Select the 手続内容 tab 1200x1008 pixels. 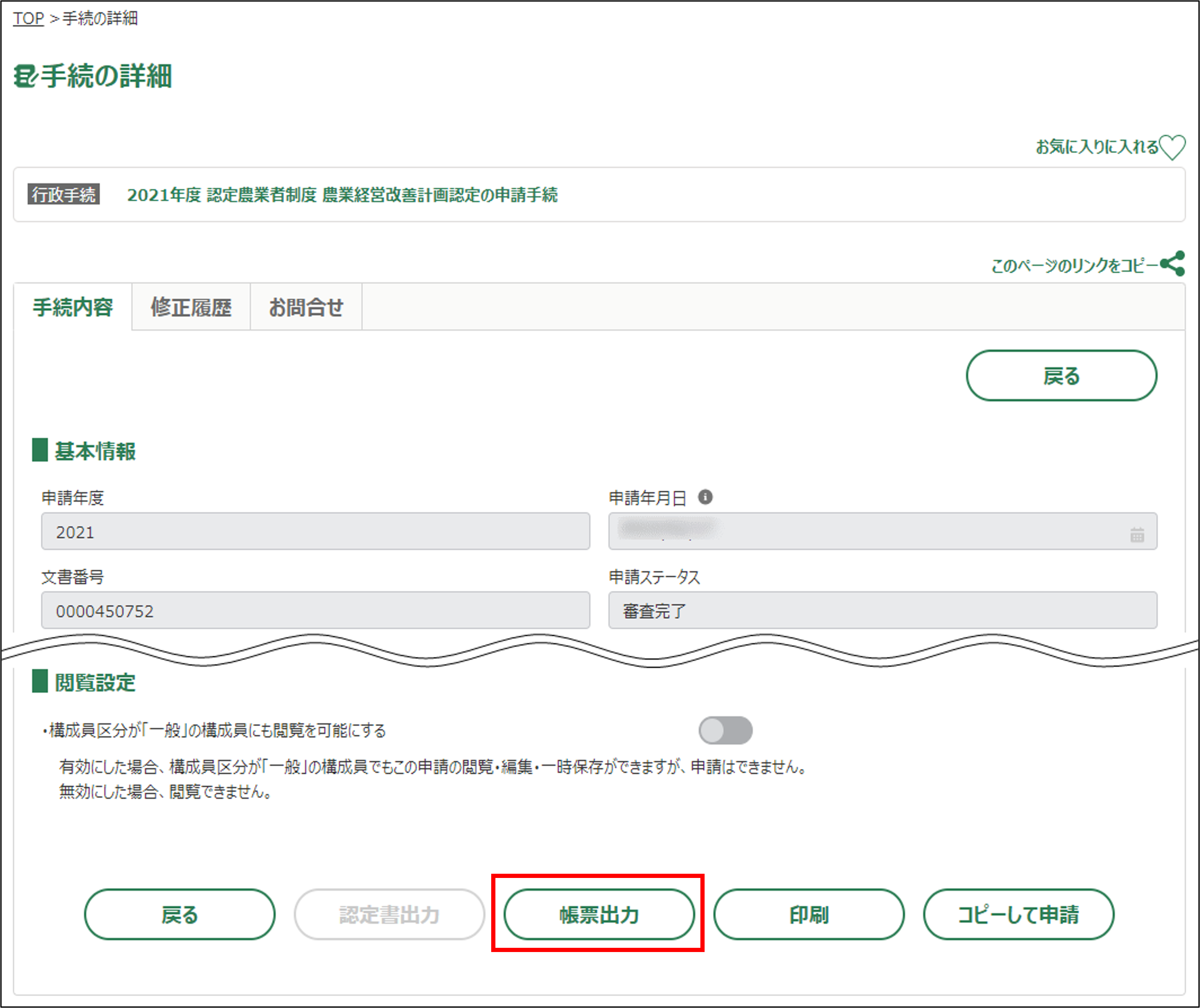pyautogui.click(x=72, y=307)
